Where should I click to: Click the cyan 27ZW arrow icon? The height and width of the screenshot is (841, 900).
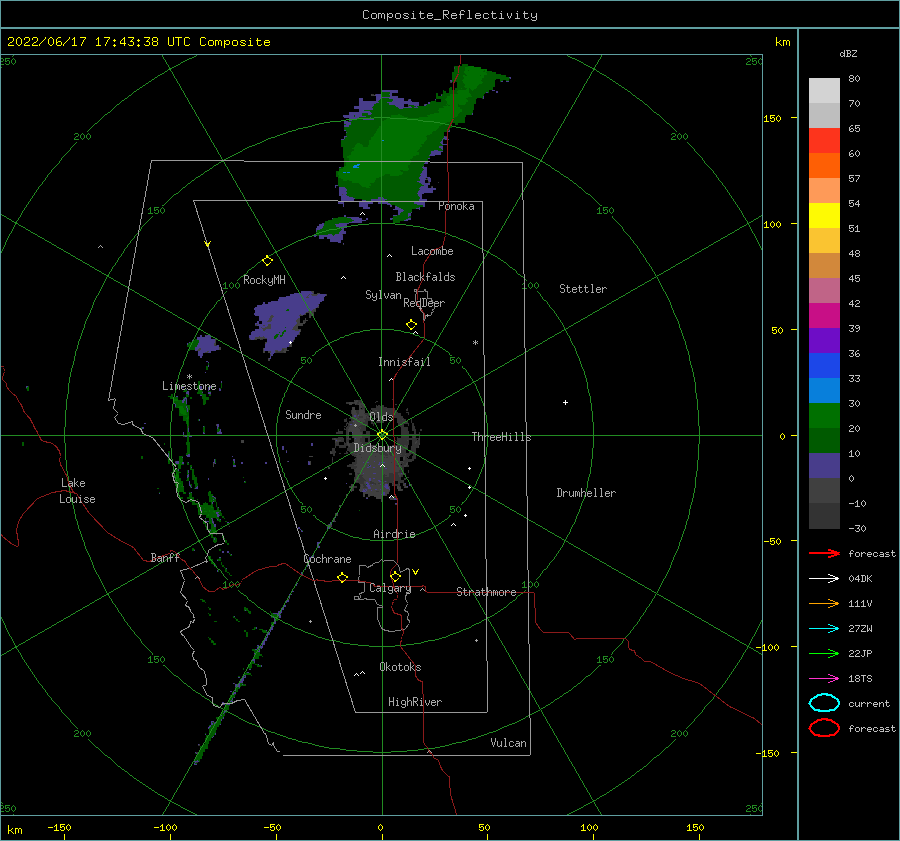pos(824,629)
